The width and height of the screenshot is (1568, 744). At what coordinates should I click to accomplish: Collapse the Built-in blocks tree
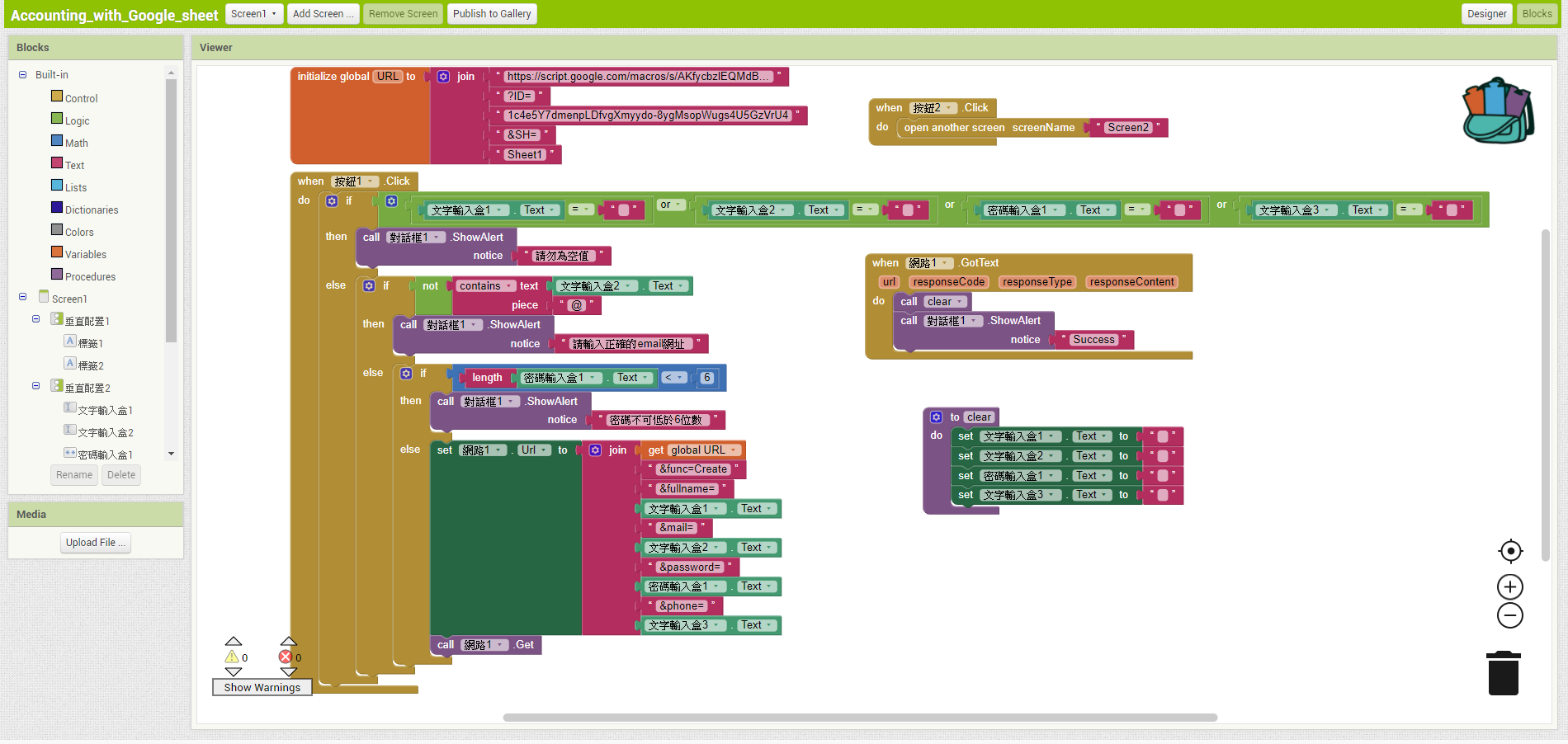[x=22, y=75]
